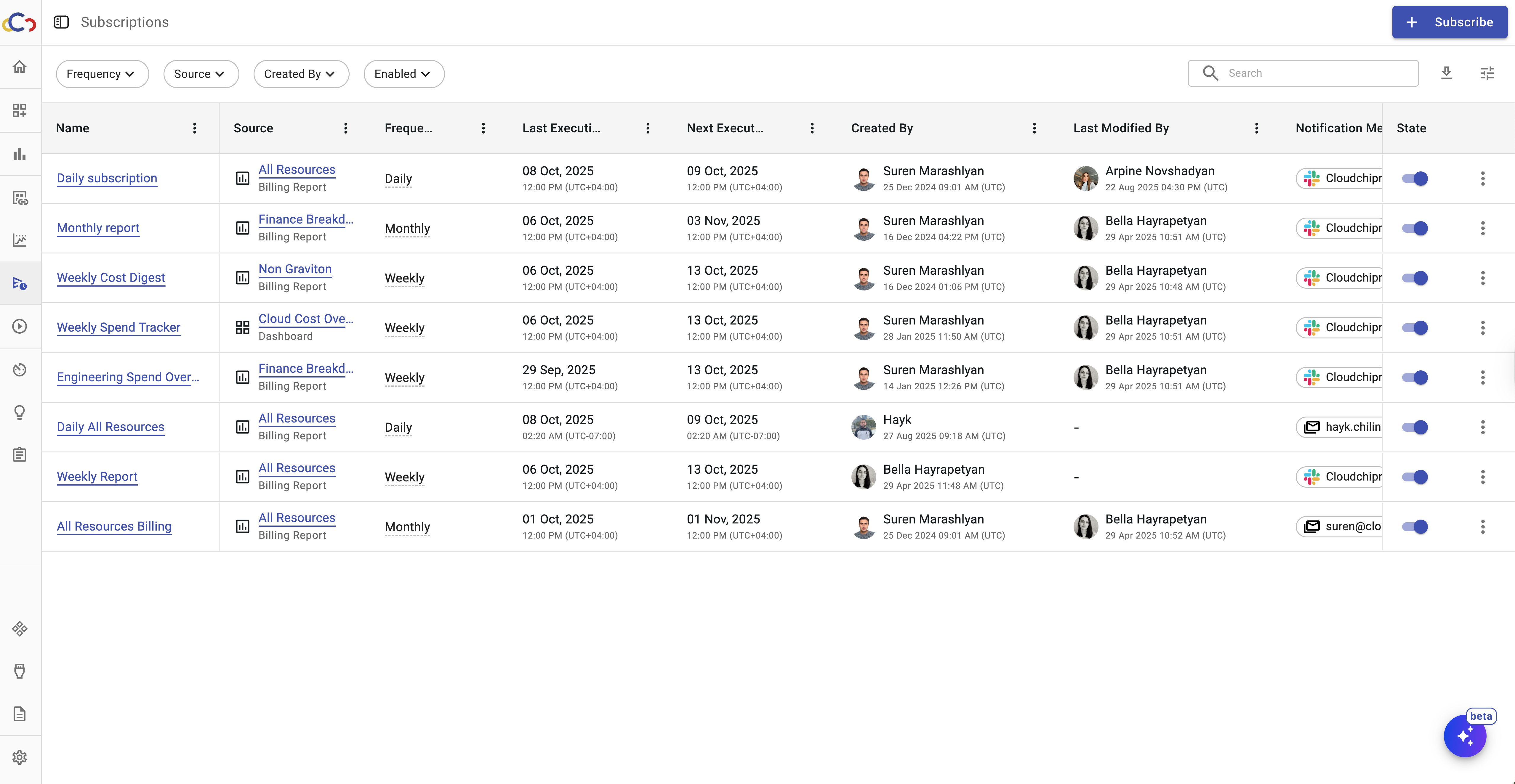Expand the Frequency filter dropdown
Image resolution: width=1515 pixels, height=784 pixels.
(102, 74)
